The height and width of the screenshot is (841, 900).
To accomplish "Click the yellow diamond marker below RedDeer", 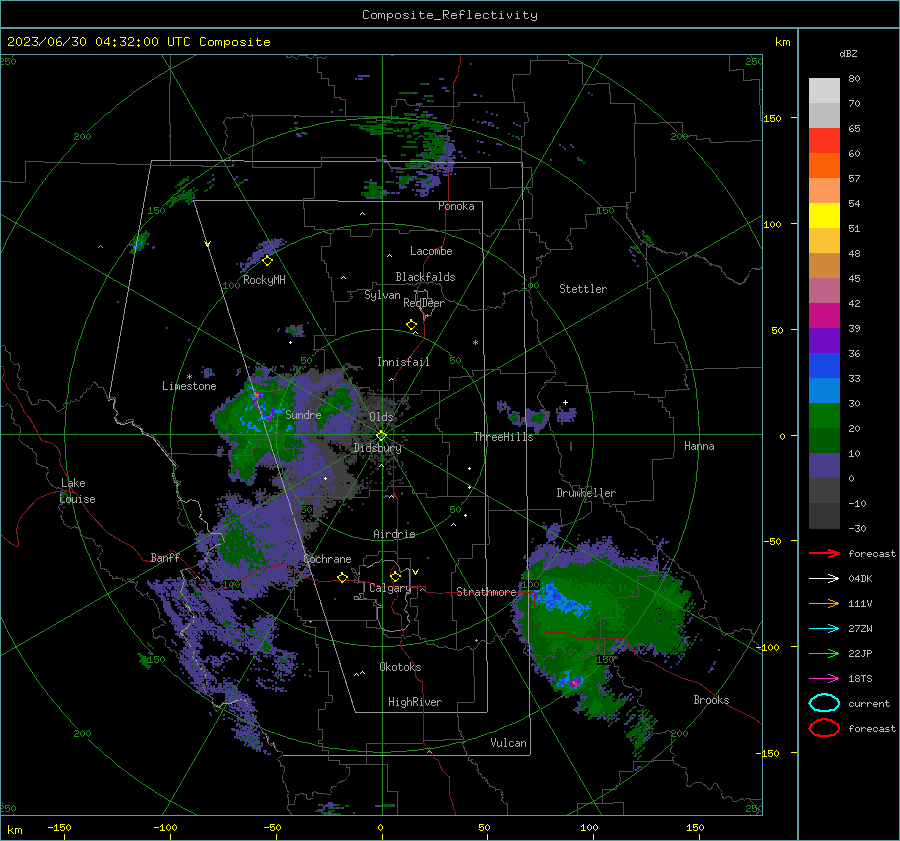I will [x=412, y=324].
